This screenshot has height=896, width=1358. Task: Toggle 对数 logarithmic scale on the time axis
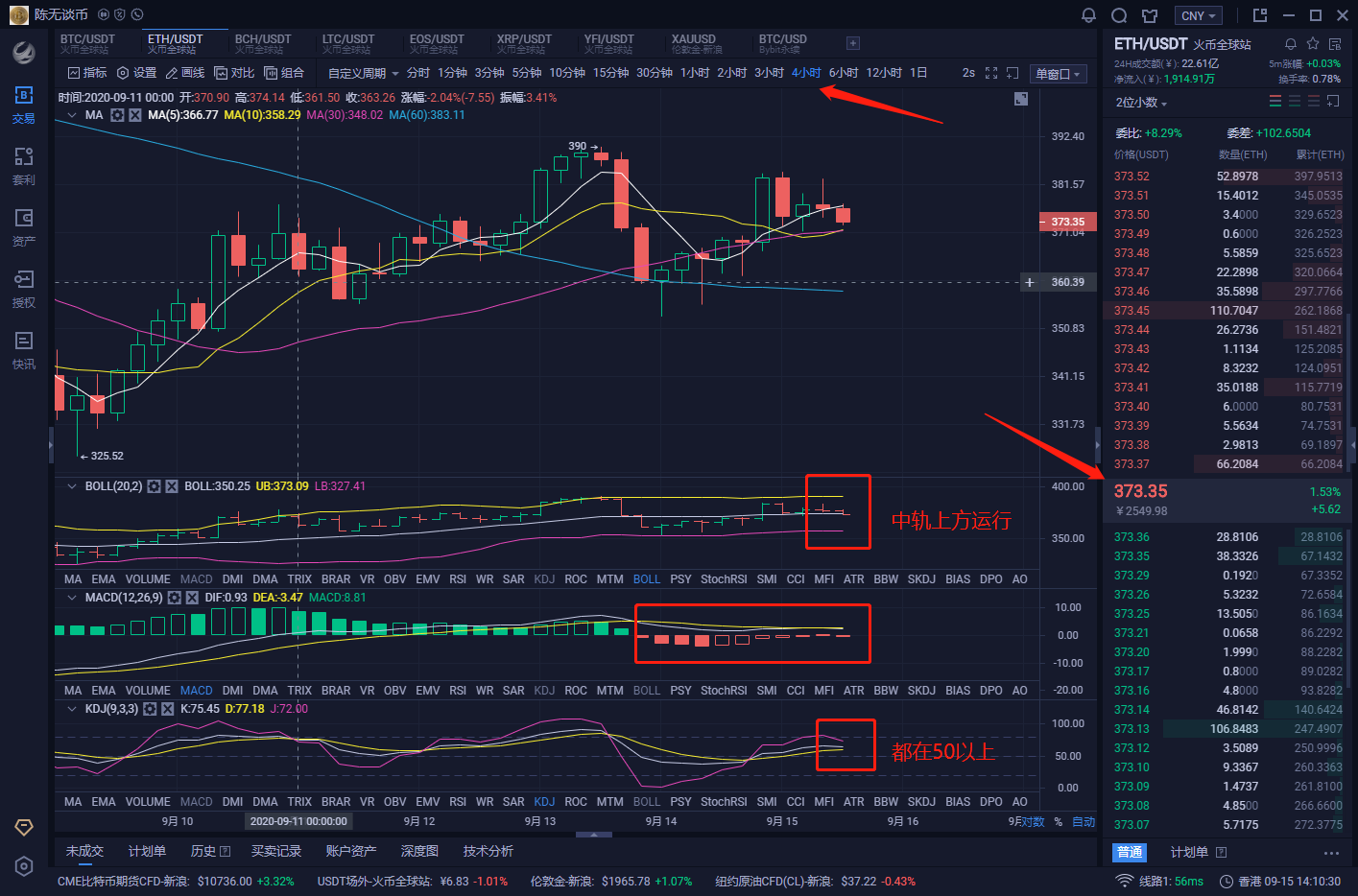(1033, 822)
